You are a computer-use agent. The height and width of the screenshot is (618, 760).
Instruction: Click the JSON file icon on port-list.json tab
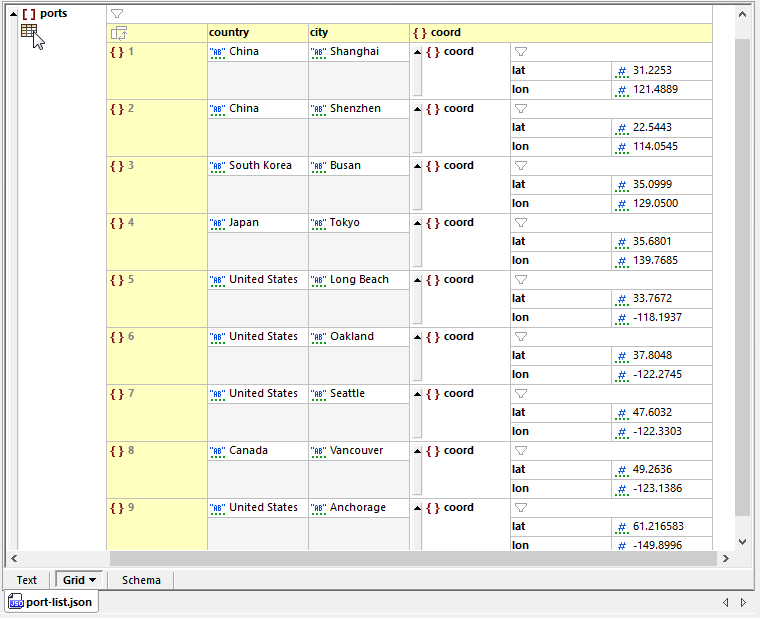click(x=16, y=602)
